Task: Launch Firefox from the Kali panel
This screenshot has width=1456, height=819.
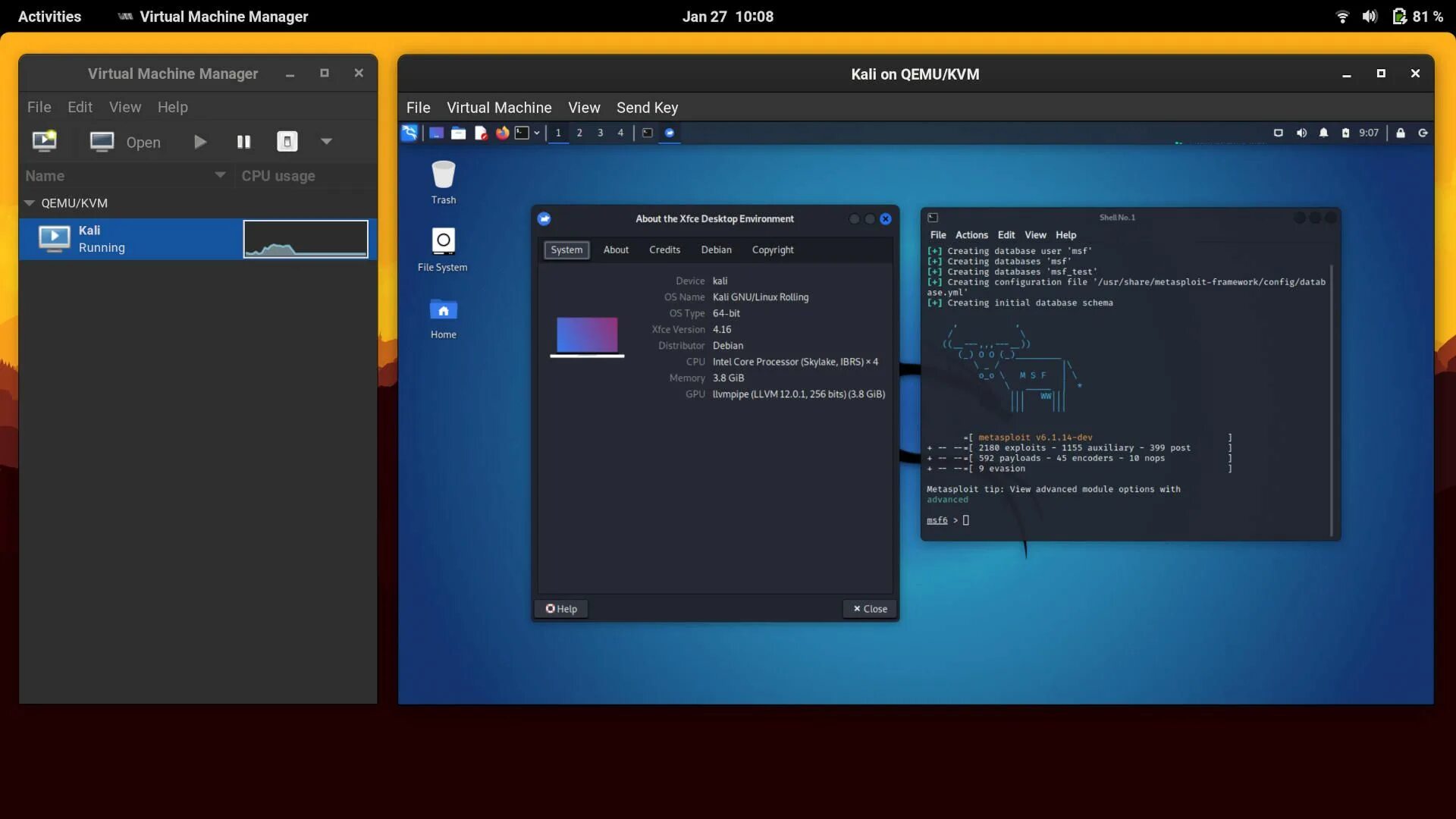Action: click(502, 133)
